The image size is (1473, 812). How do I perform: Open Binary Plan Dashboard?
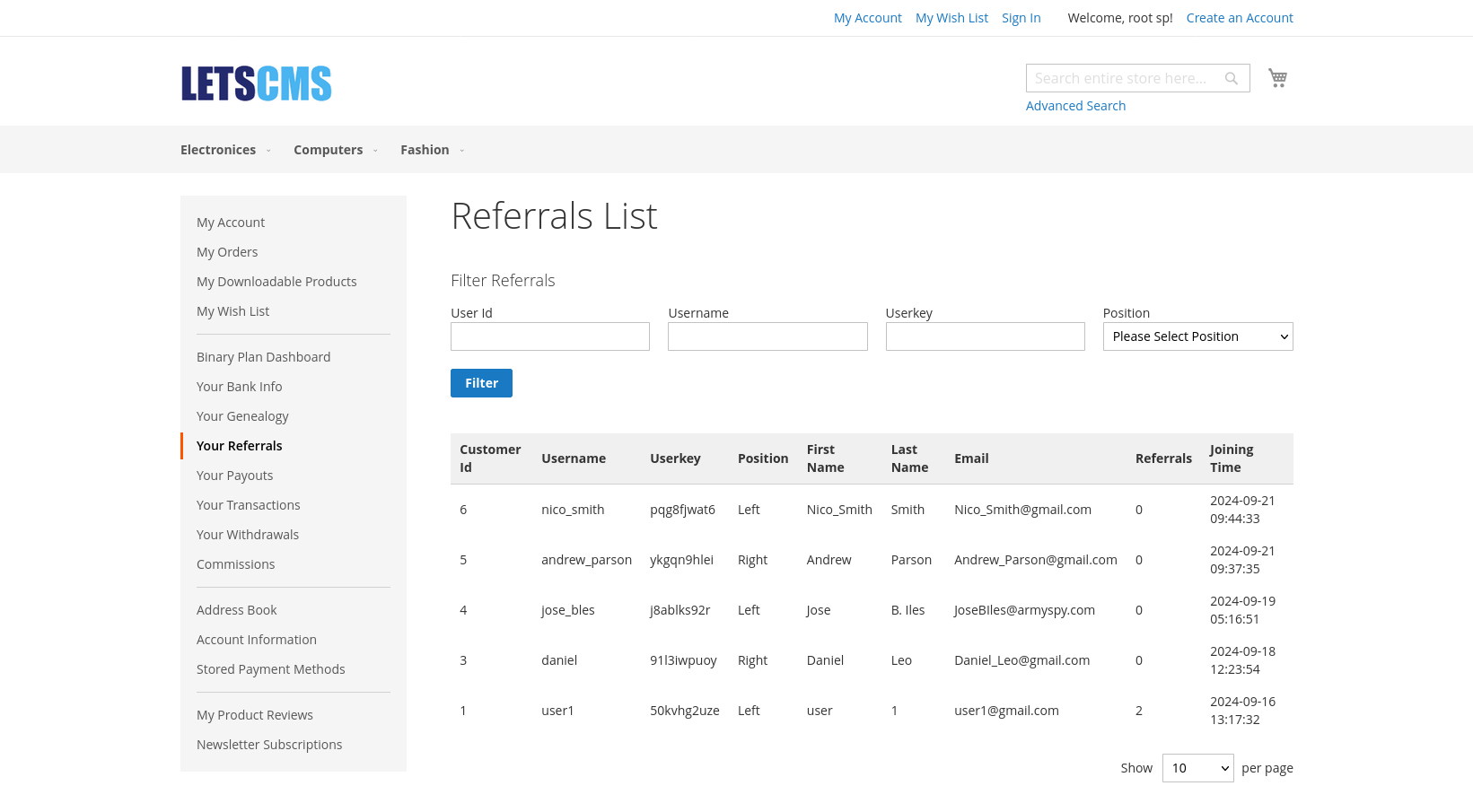263,356
